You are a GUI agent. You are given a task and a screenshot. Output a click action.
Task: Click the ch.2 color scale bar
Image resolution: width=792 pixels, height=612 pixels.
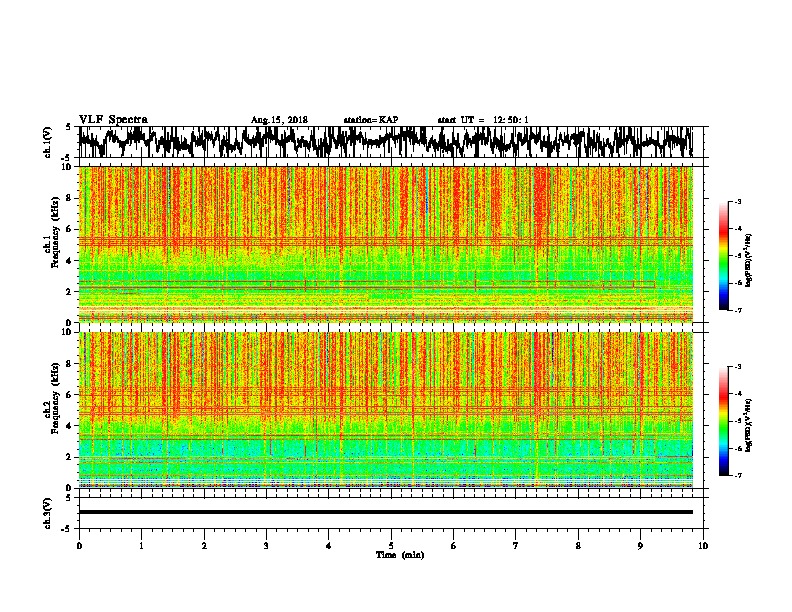[x=724, y=421]
